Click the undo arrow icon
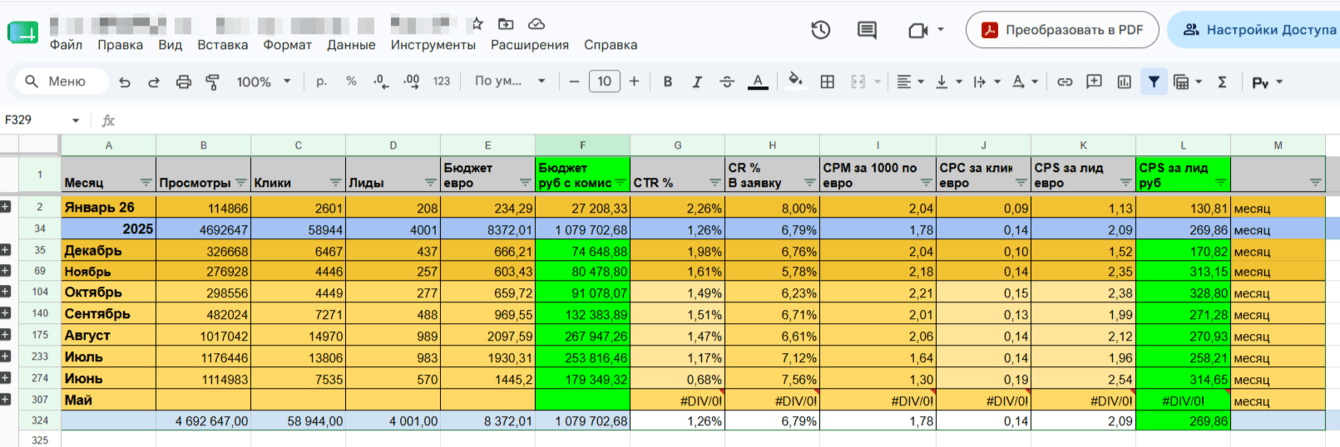This screenshot has height=447, width=1340. click(124, 82)
